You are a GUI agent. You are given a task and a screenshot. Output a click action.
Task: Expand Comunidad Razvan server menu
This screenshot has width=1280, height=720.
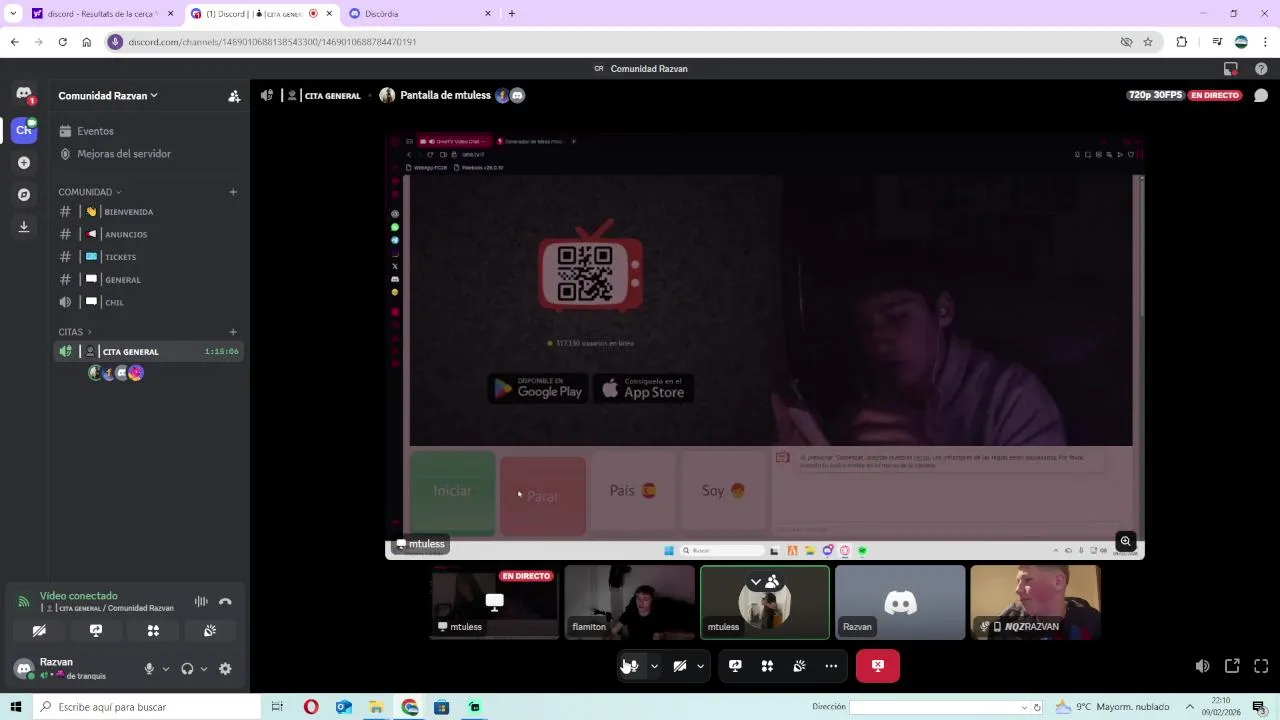tap(108, 96)
